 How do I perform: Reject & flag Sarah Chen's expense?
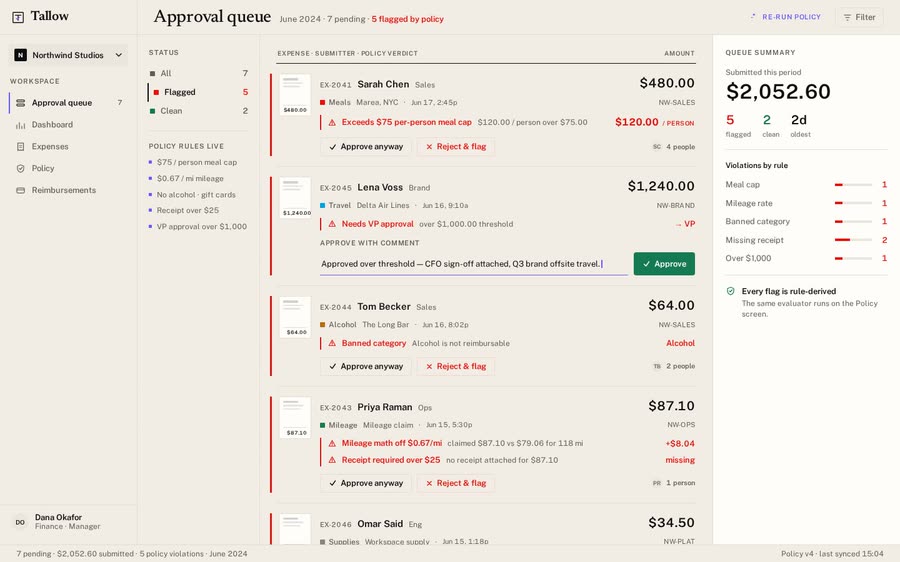tap(456, 147)
